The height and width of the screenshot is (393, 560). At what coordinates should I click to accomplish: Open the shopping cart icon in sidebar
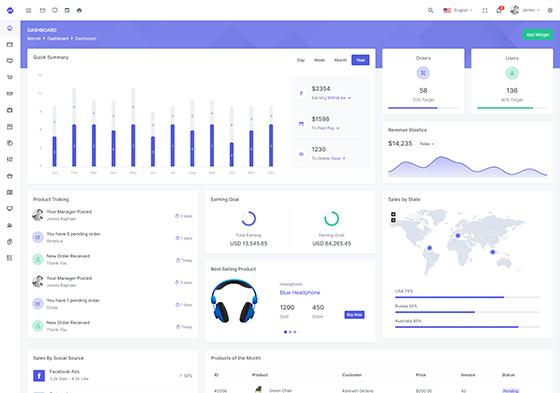(10, 77)
